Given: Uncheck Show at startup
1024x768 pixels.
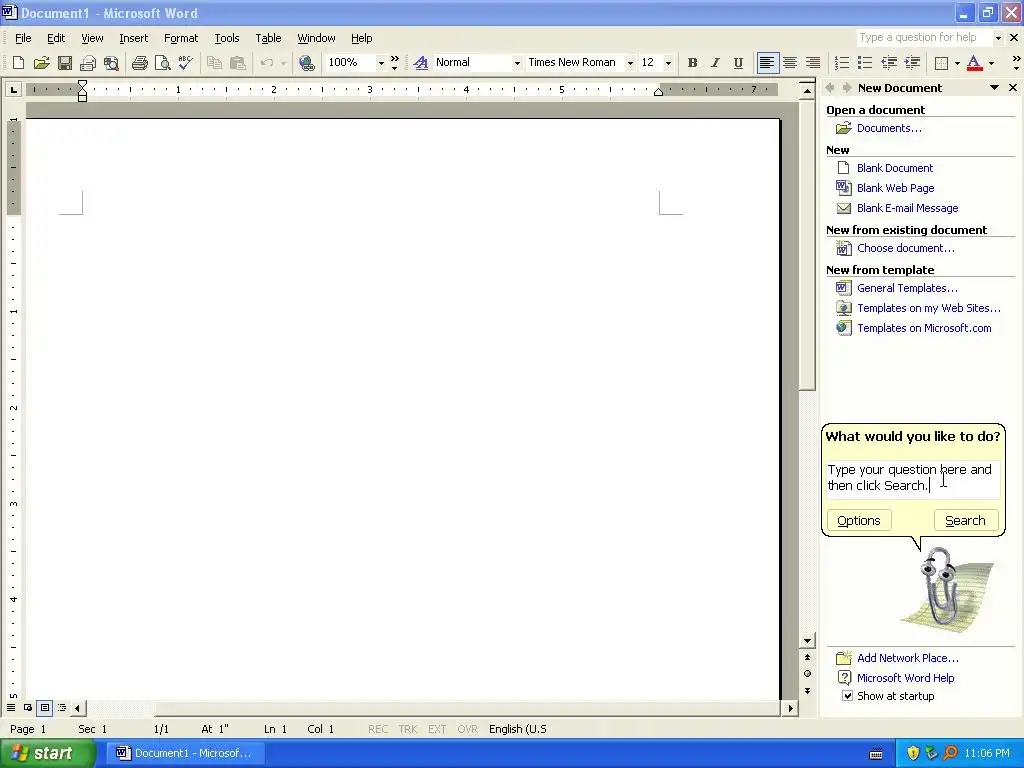Looking at the screenshot, I should pos(847,696).
